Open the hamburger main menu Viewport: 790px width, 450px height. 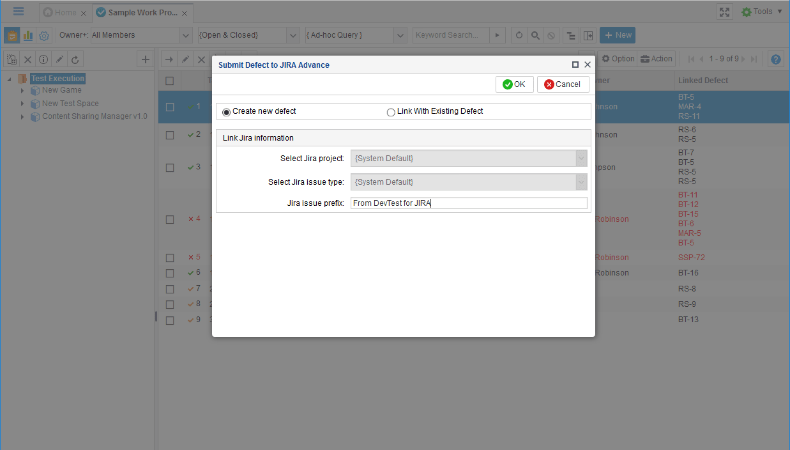point(19,11)
